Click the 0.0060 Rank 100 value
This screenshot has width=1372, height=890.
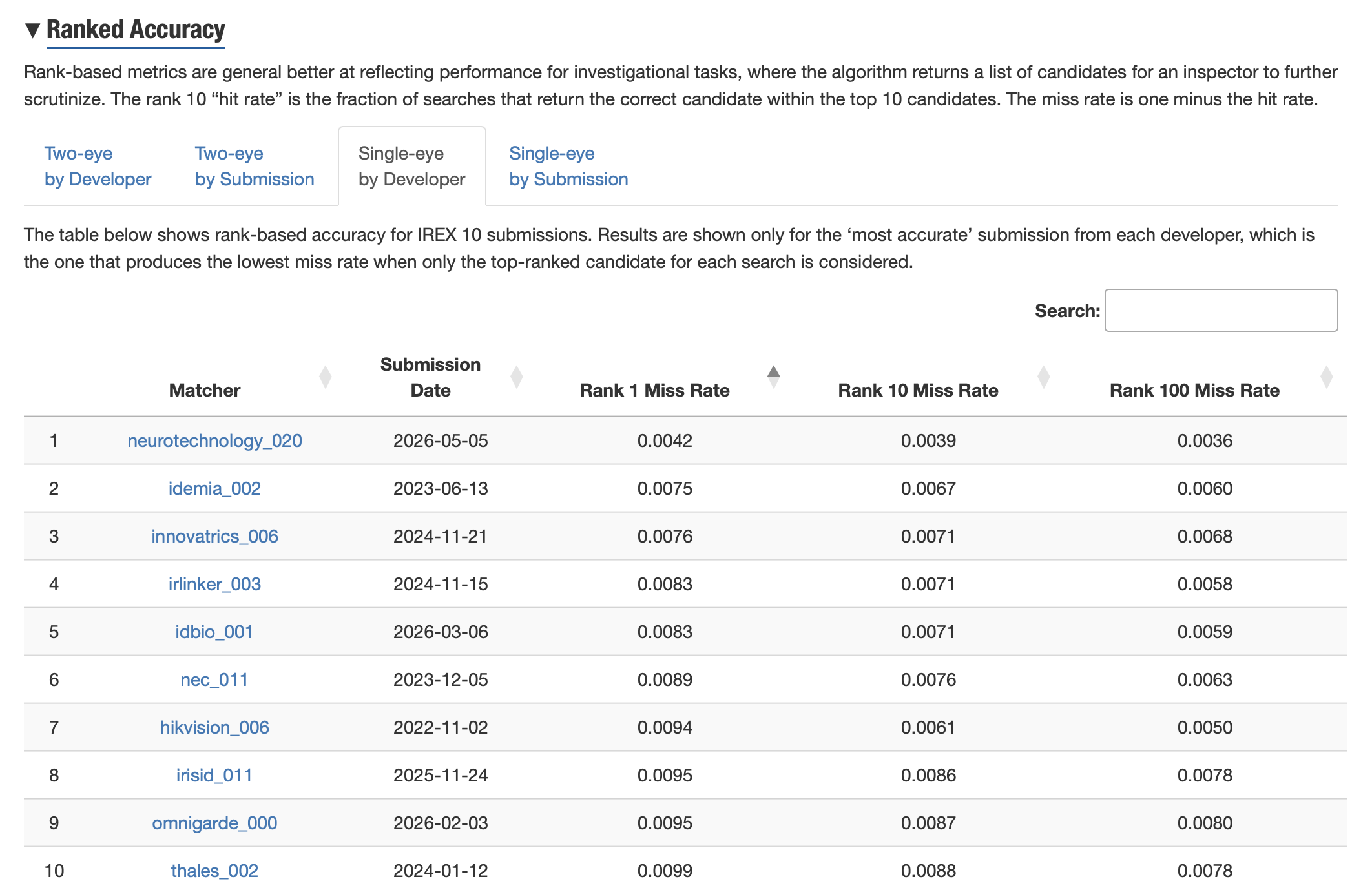pyautogui.click(x=1205, y=488)
